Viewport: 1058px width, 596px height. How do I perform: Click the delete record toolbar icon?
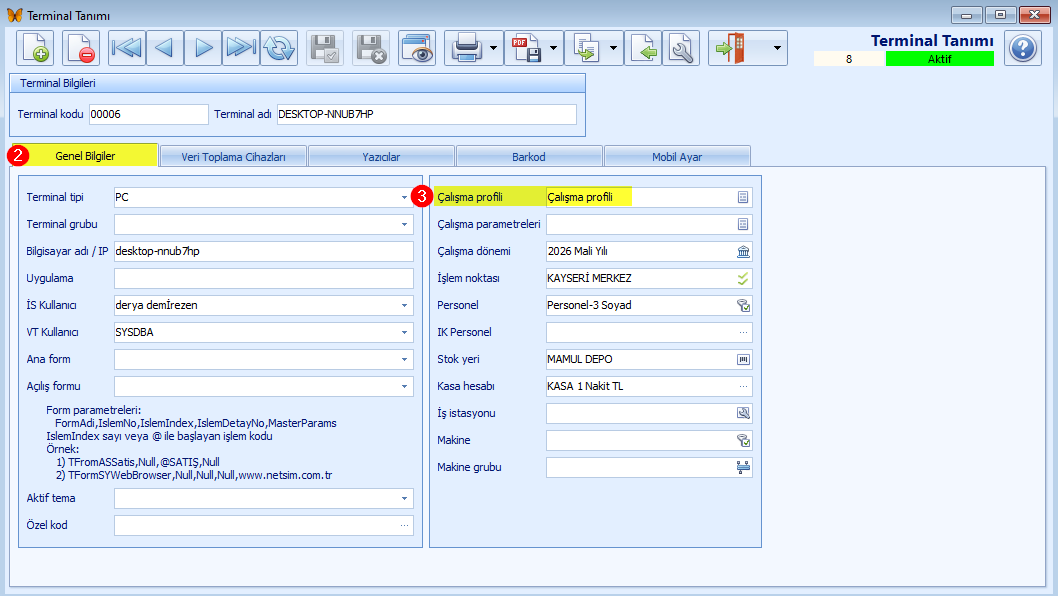(81, 48)
